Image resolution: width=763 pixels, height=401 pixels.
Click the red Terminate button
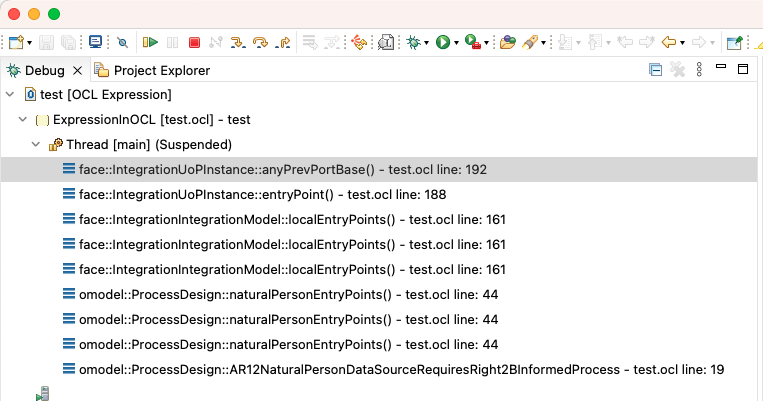pos(194,43)
